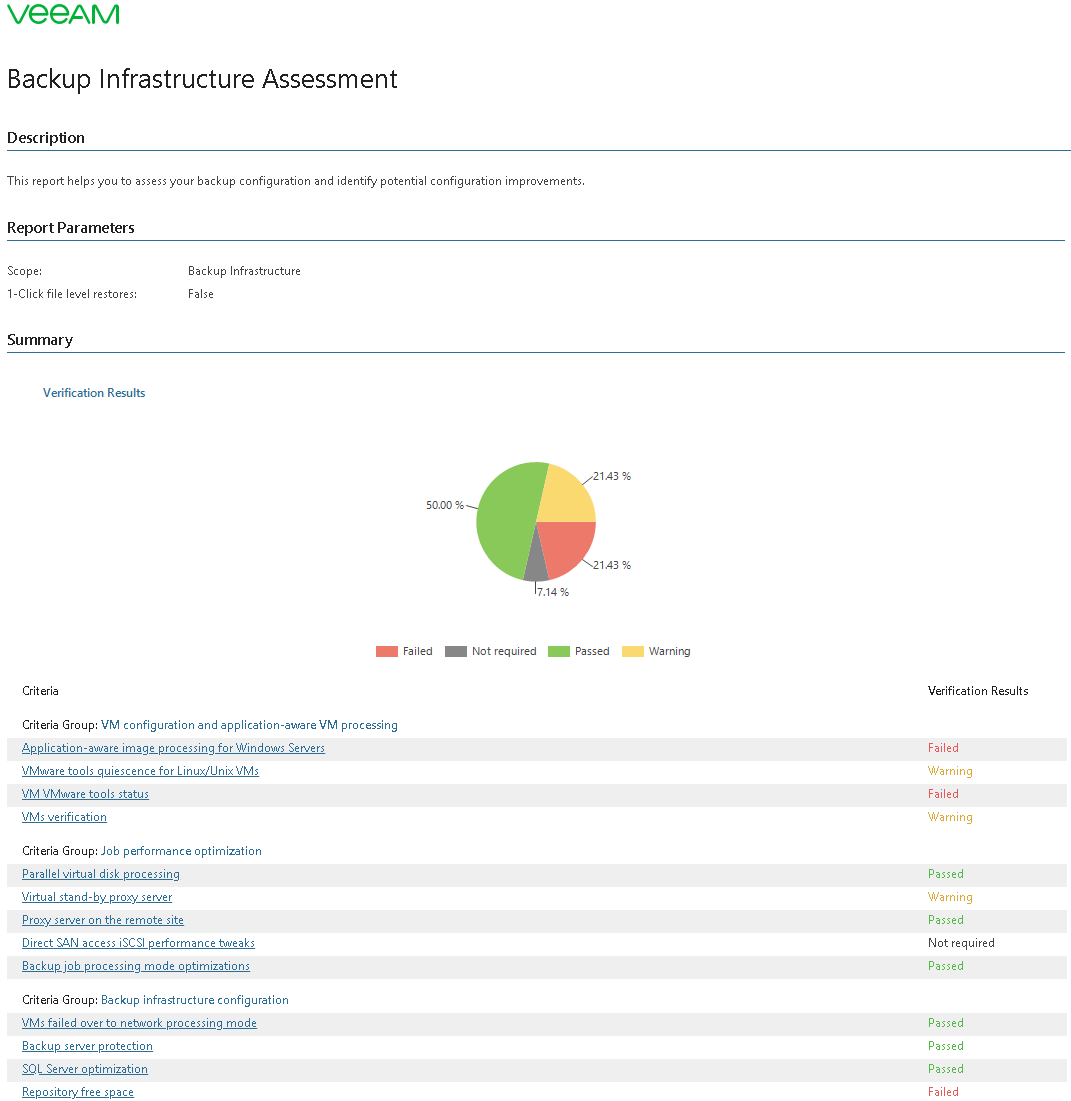The width and height of the screenshot is (1071, 1101).
Task: Click the Backup Infrastructure scope value
Action: coord(244,271)
